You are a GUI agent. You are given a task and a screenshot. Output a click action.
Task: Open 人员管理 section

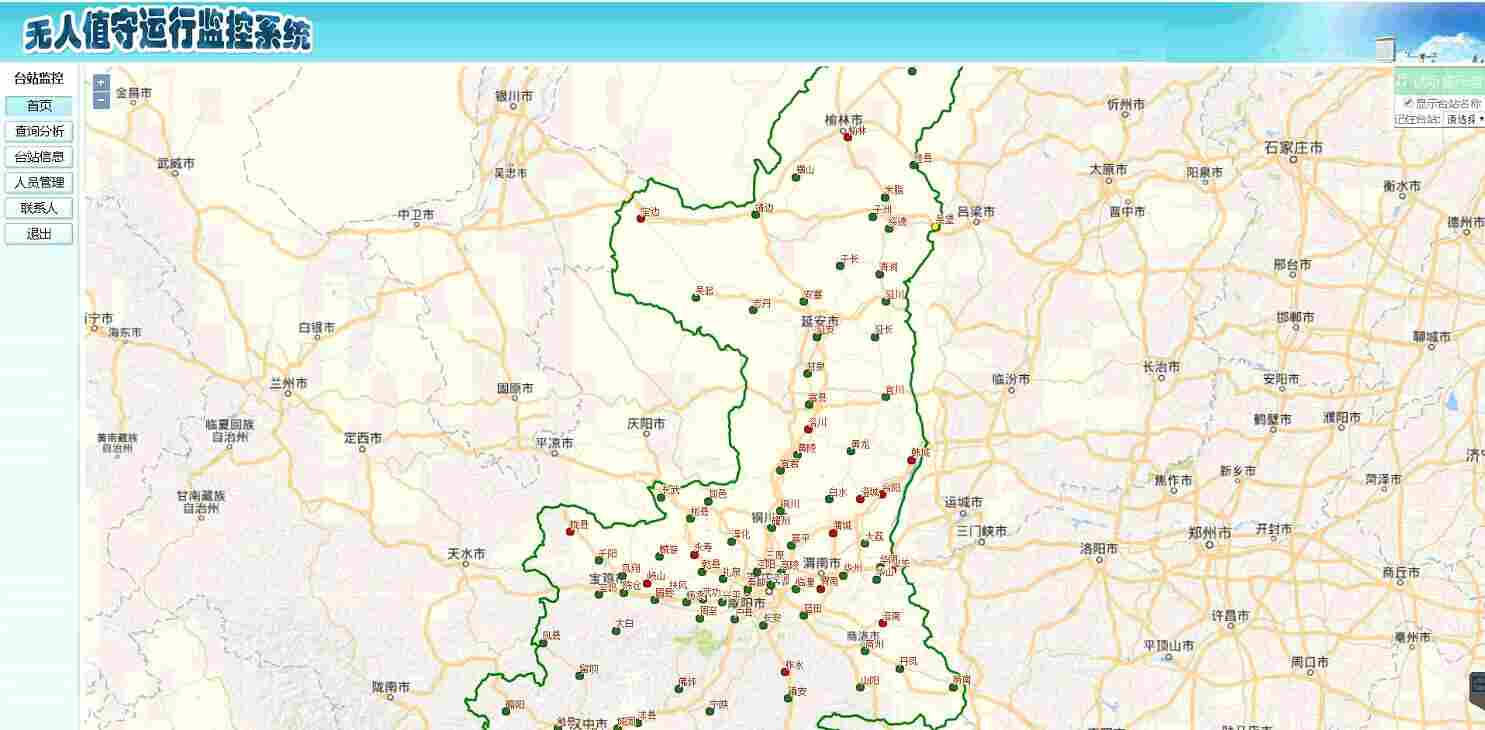coord(39,183)
